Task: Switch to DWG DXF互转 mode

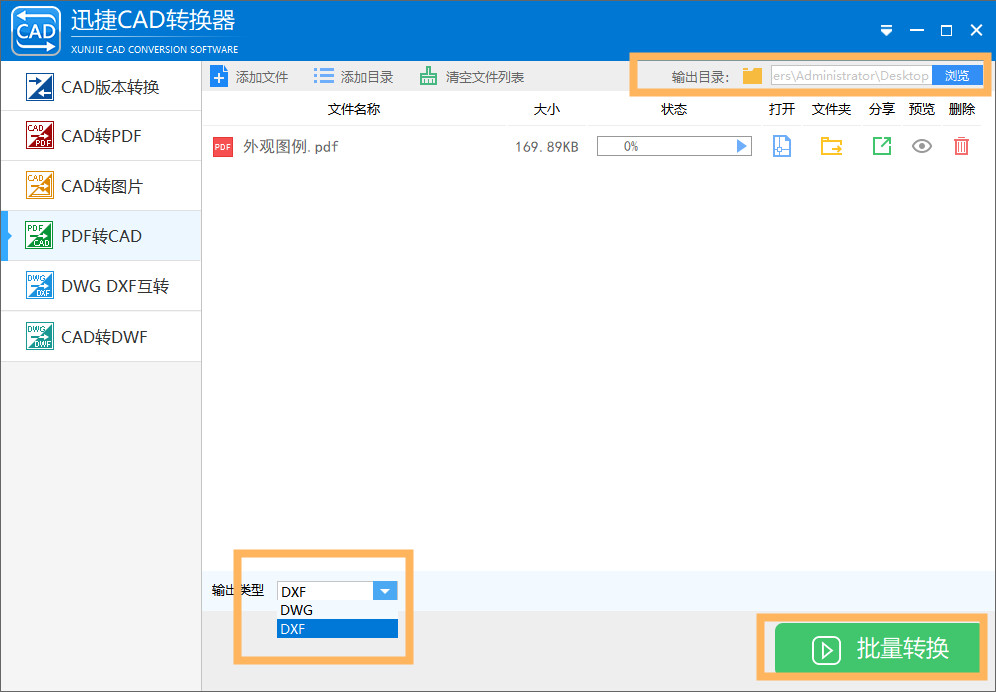Action: coord(101,286)
